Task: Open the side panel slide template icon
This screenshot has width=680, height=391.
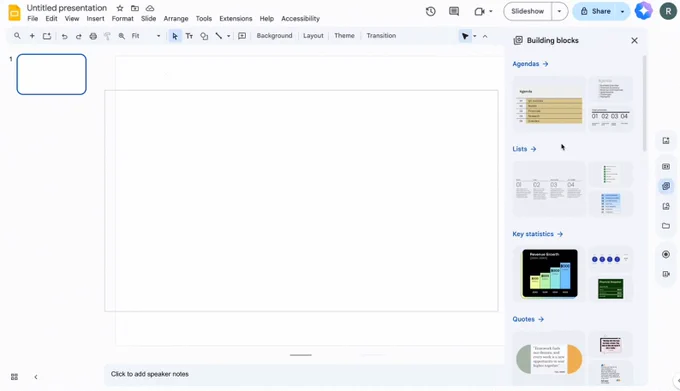Action: pos(666,166)
